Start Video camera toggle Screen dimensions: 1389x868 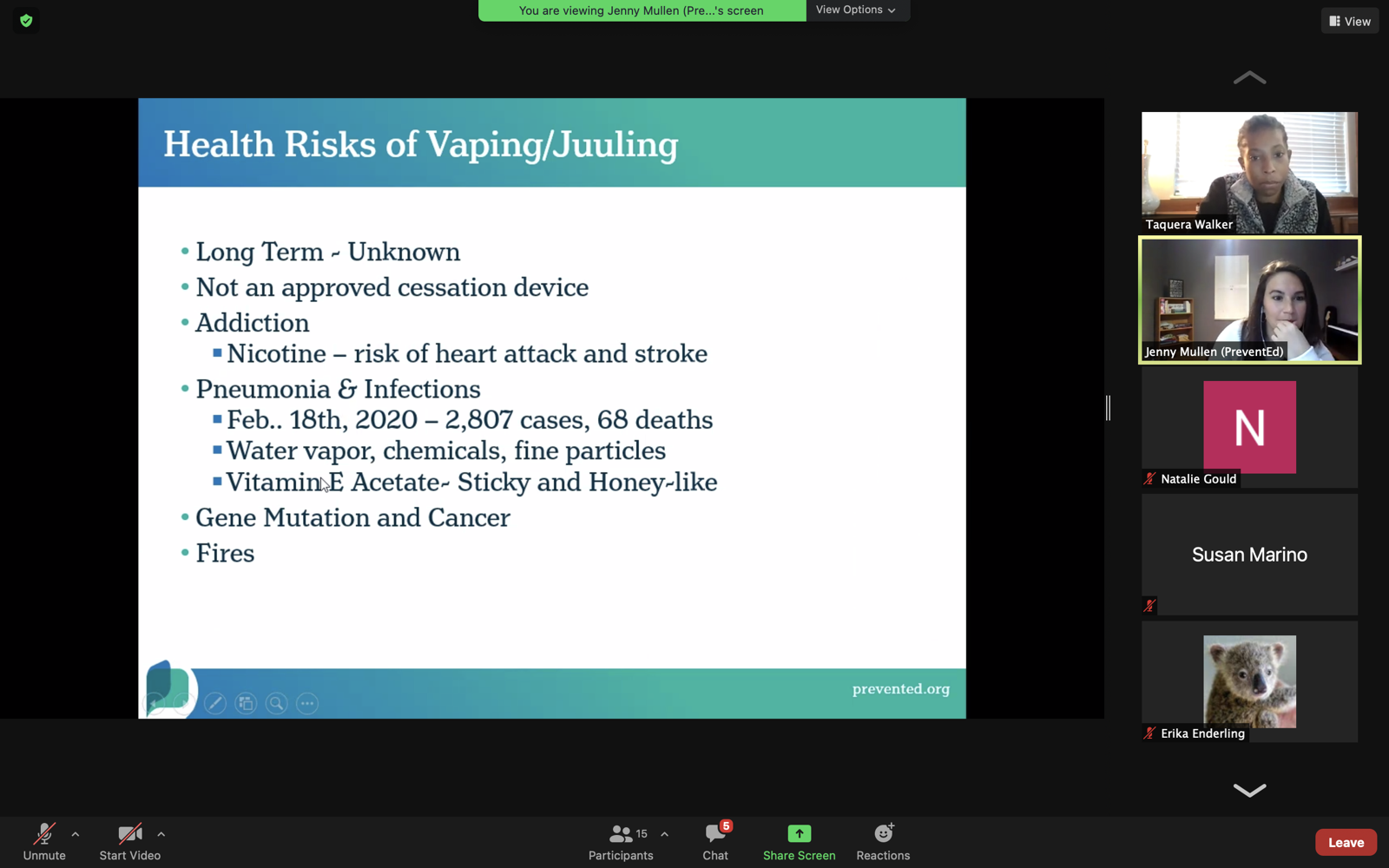[x=129, y=841]
